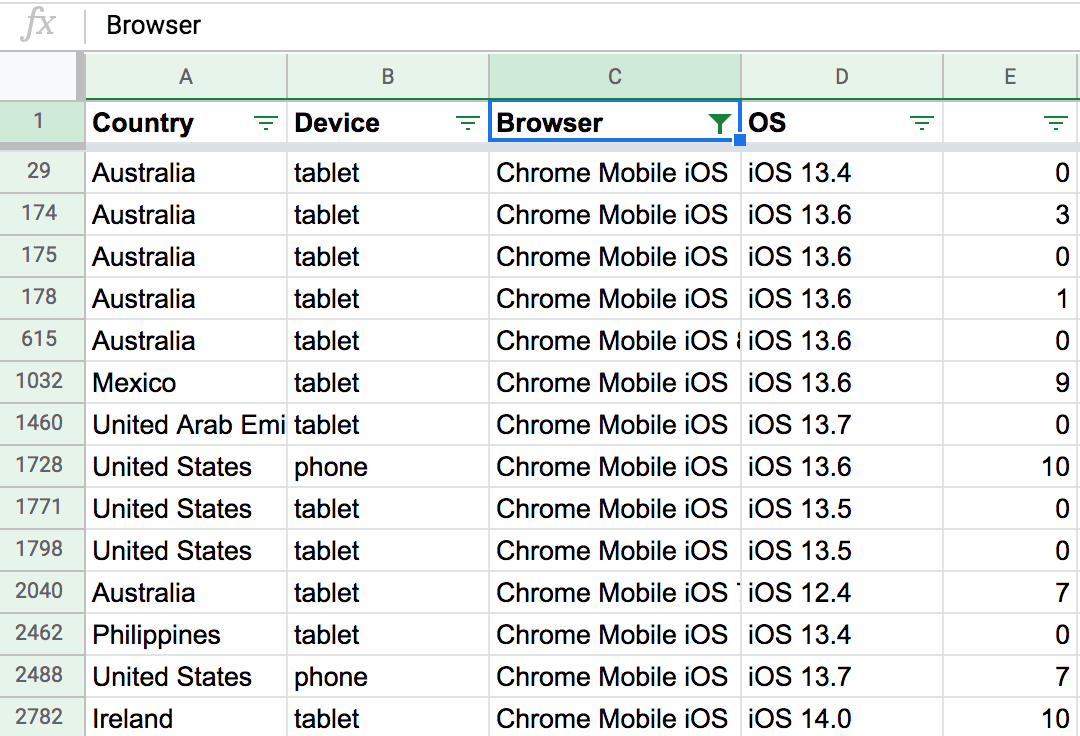
Task: Open the column E filter icon
Action: point(1055,123)
